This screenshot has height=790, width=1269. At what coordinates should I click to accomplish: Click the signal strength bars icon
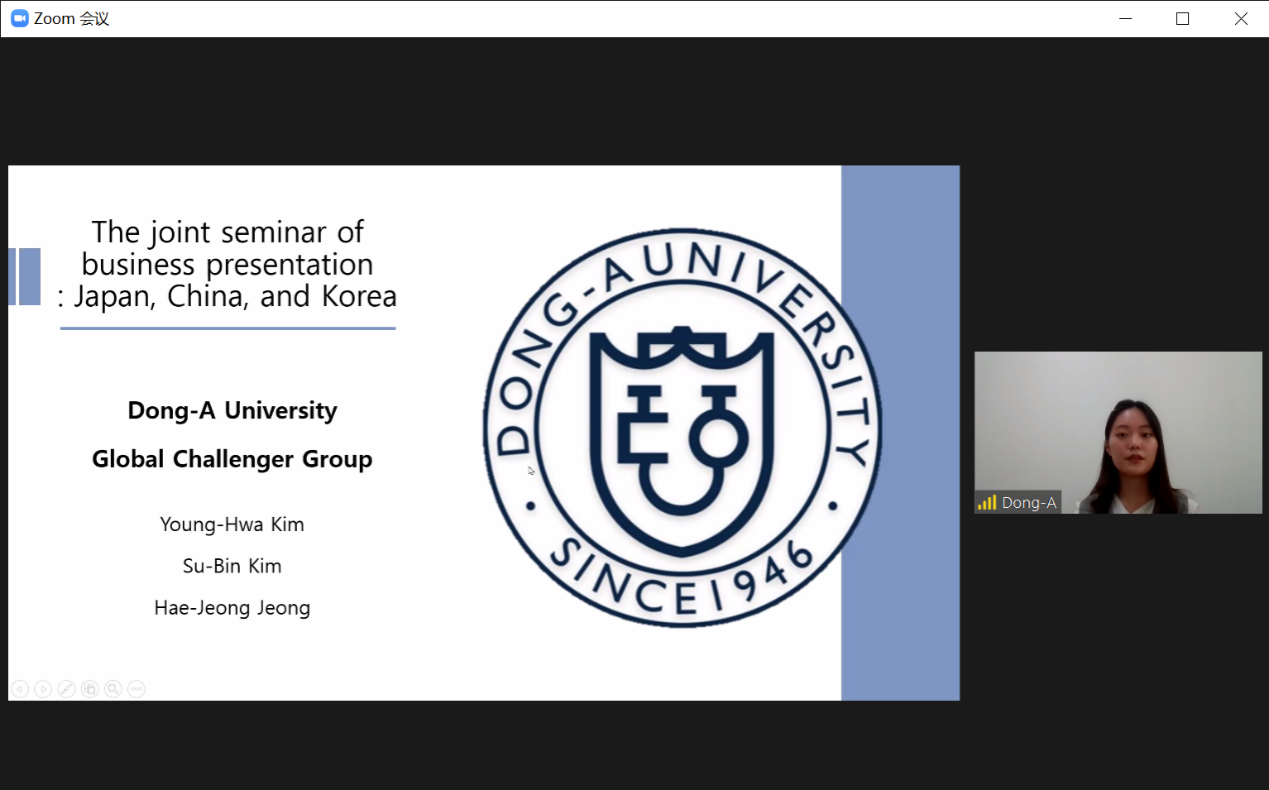click(987, 503)
